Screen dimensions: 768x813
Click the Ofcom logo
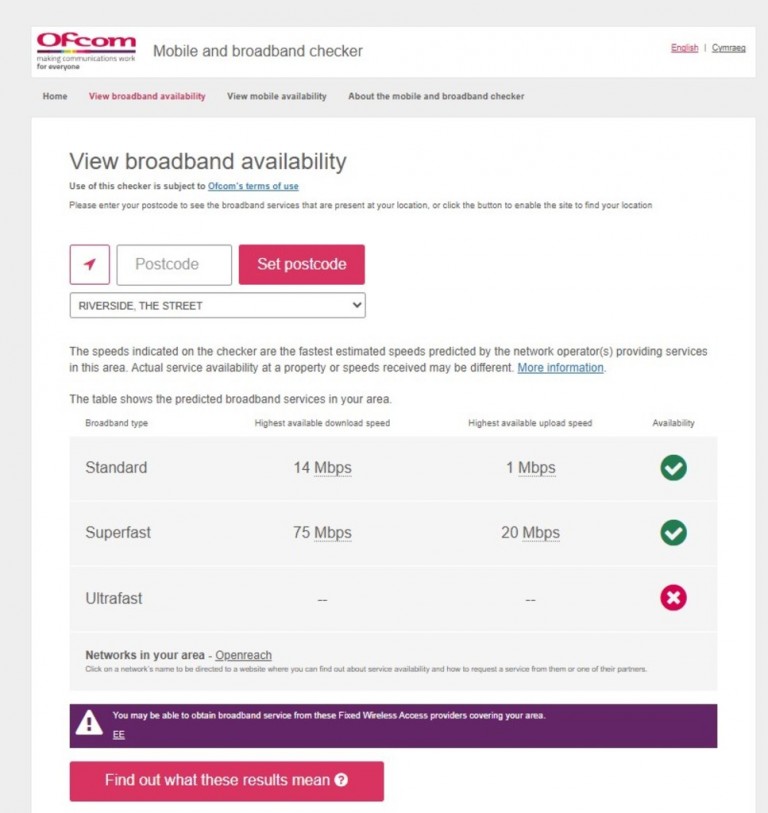[x=86, y=51]
